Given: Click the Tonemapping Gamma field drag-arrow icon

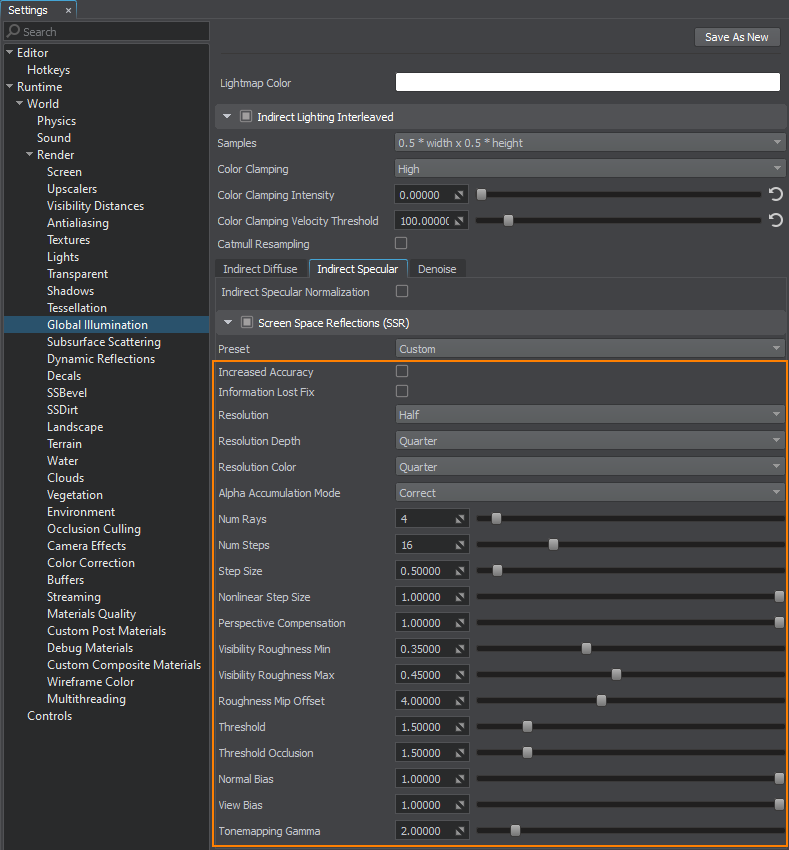Looking at the screenshot, I should (x=459, y=831).
